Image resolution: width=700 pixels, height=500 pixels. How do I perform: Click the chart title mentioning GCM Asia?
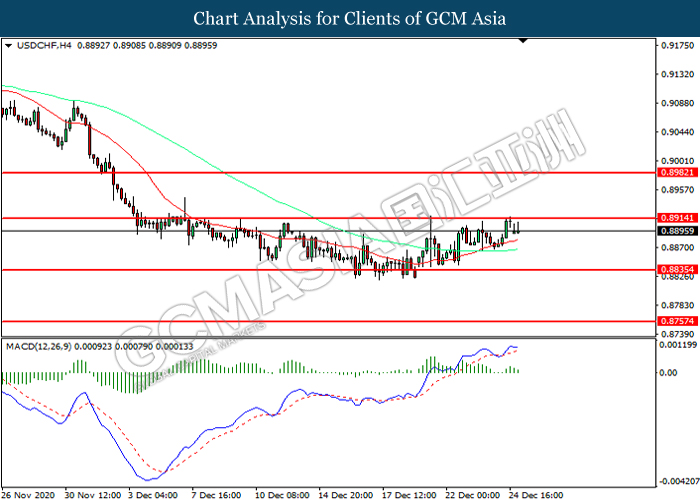pos(349,18)
